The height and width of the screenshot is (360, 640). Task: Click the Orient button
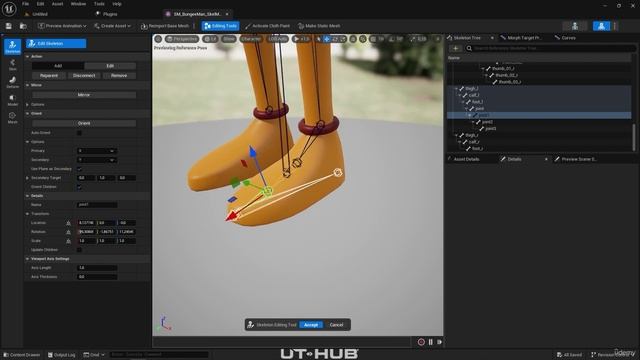pyautogui.click(x=84, y=123)
